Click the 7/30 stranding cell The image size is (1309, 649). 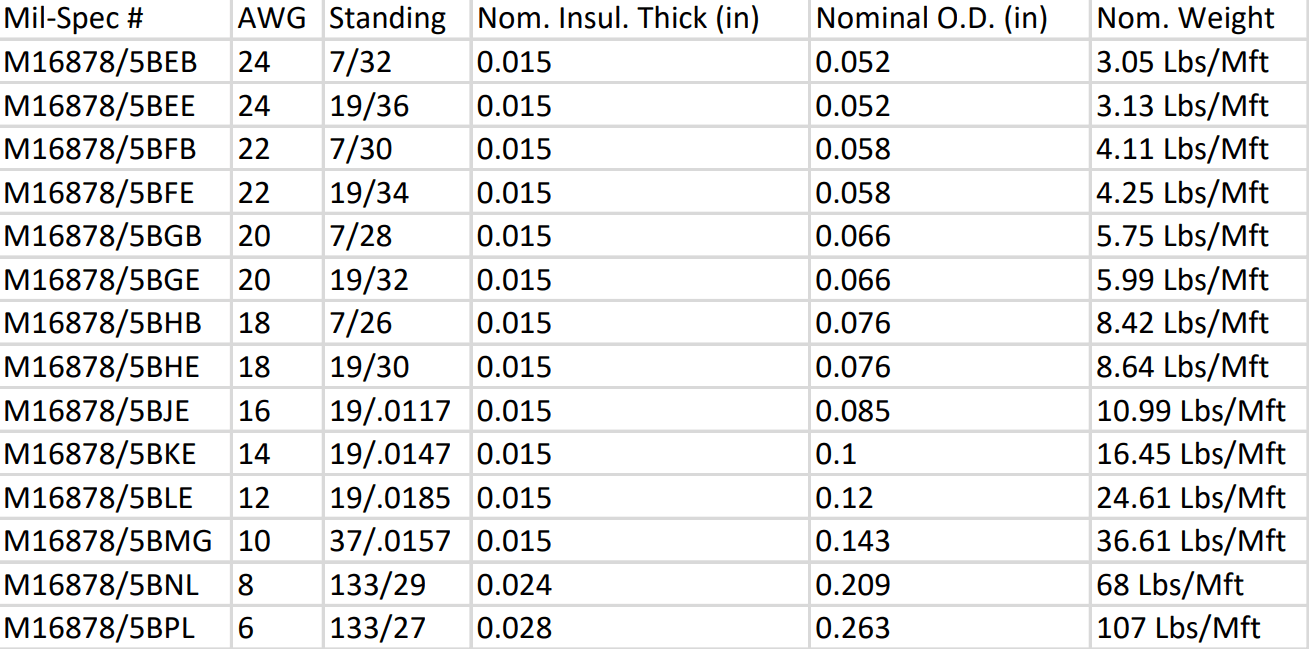pyautogui.click(x=397, y=149)
